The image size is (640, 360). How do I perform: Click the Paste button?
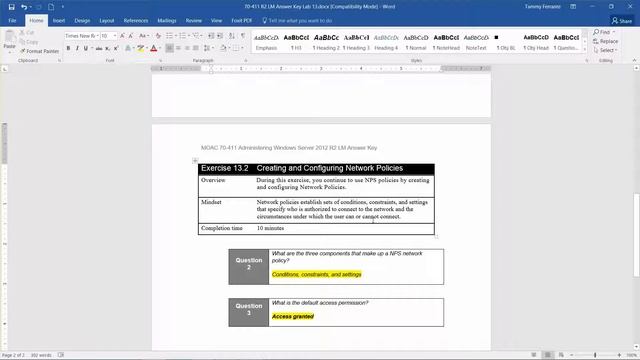[x=9, y=41]
